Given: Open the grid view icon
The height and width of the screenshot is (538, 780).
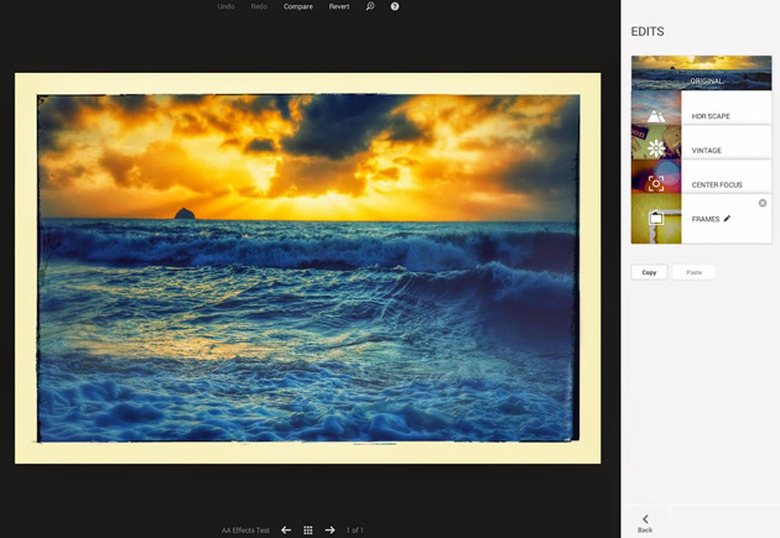Looking at the screenshot, I should (x=308, y=530).
